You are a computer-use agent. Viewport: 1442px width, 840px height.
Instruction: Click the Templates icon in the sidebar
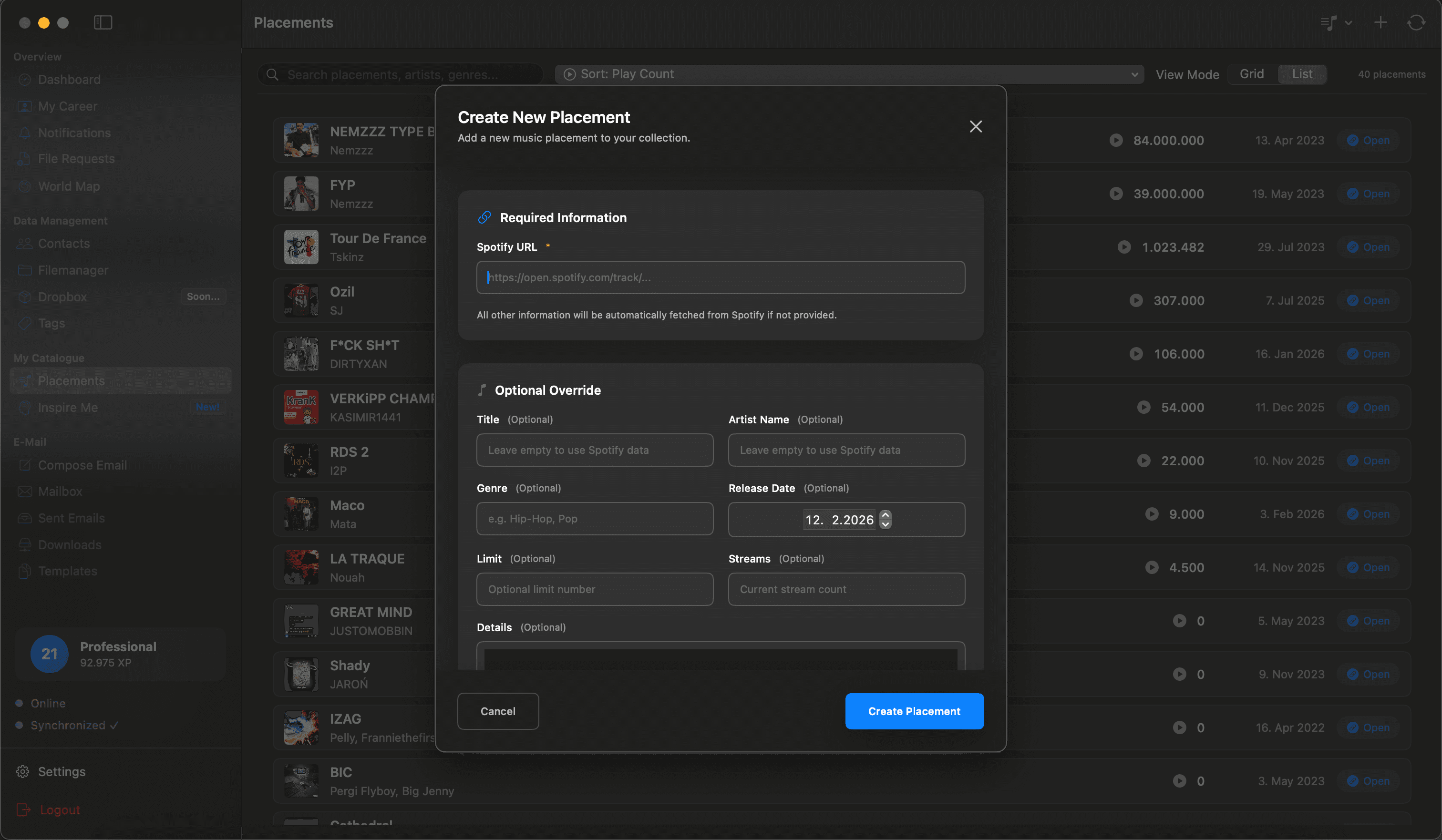[x=25, y=571]
